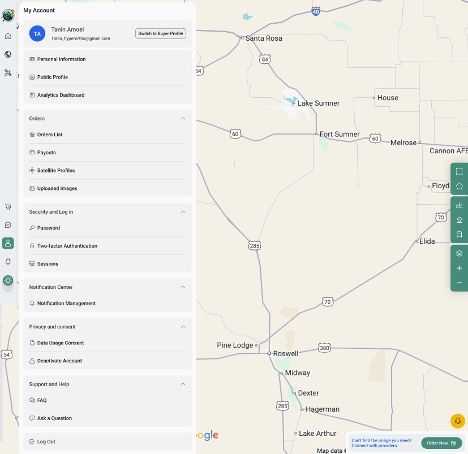Click the Lake Arthur label on the map
468x454 pixels.
pos(317,433)
